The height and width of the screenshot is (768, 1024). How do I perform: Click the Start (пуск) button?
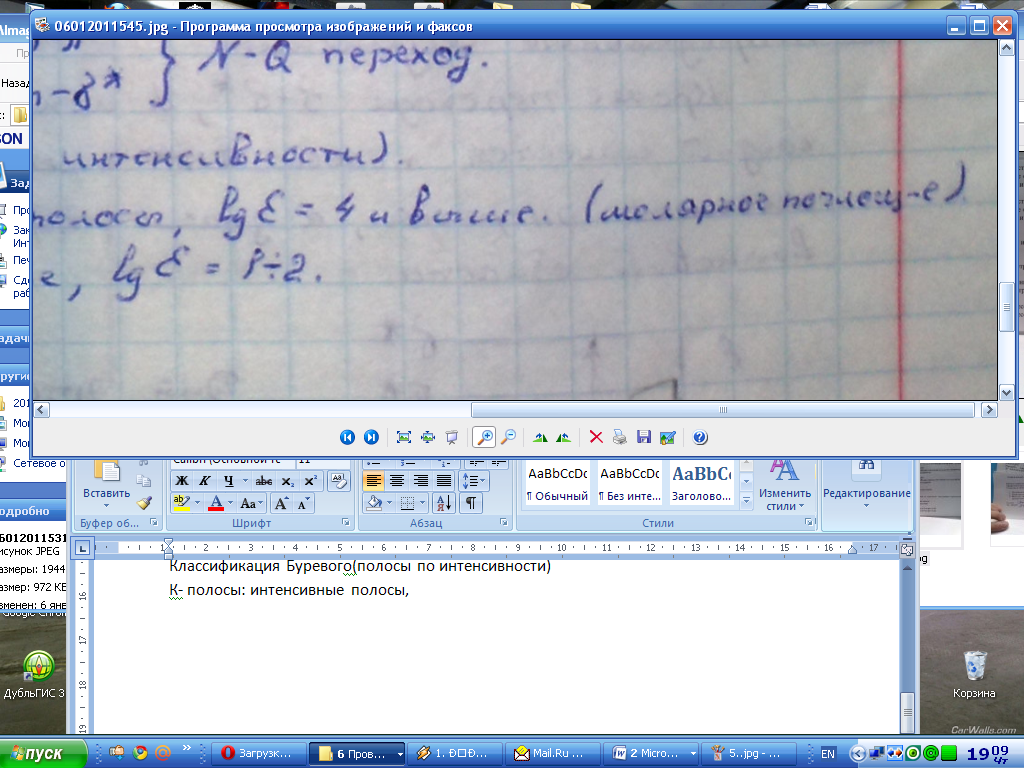click(x=43, y=754)
